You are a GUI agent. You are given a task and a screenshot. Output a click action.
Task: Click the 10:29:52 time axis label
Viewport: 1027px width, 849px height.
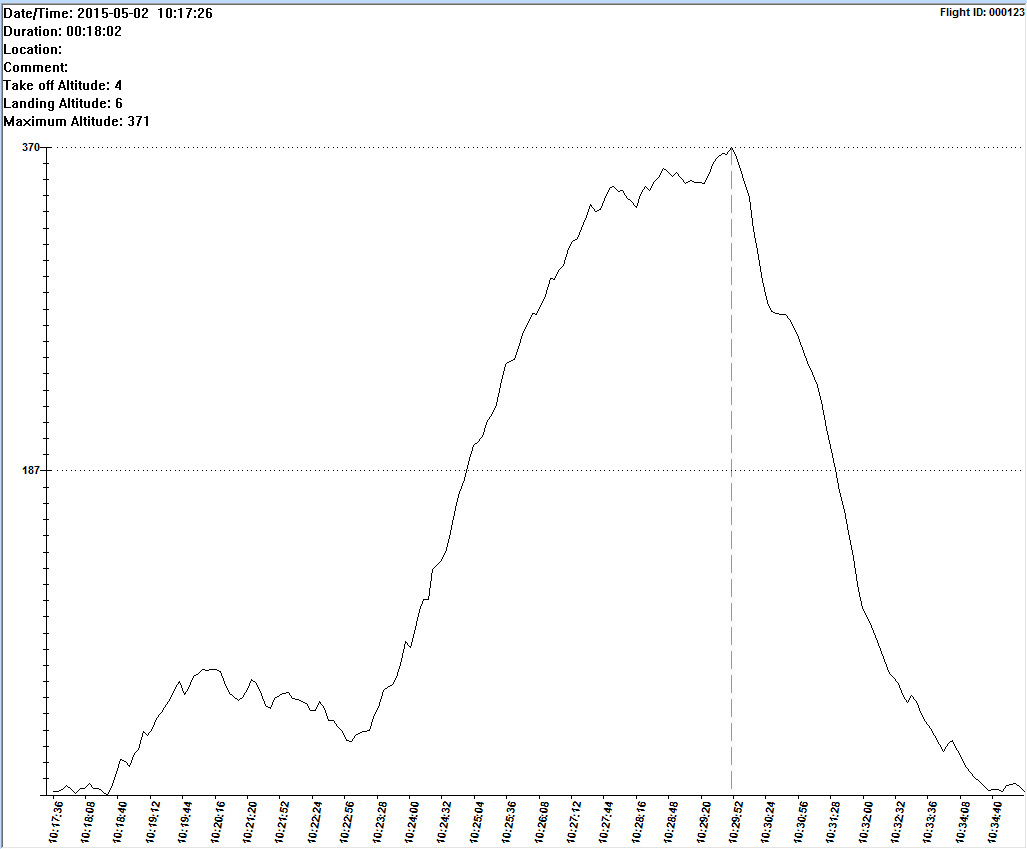click(737, 822)
